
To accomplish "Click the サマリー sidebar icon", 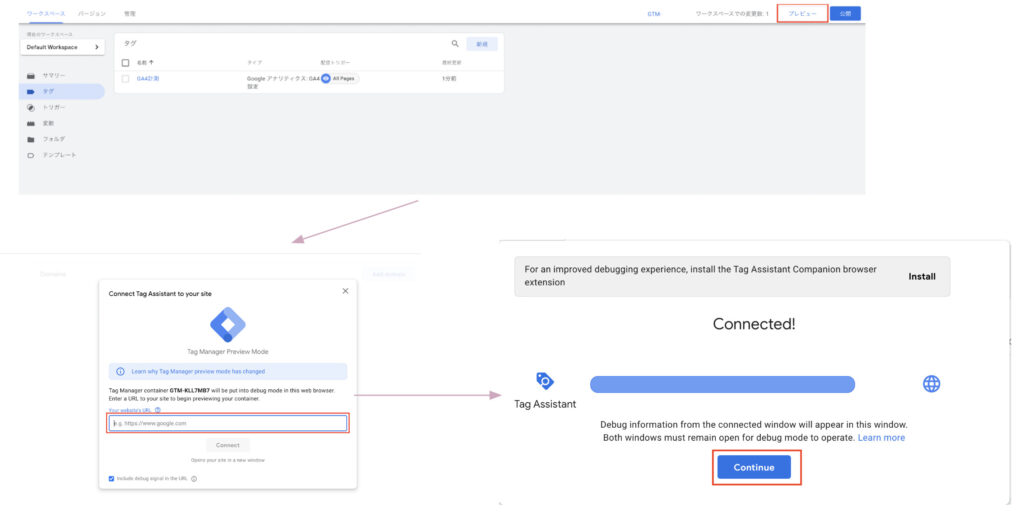I will coord(31,76).
